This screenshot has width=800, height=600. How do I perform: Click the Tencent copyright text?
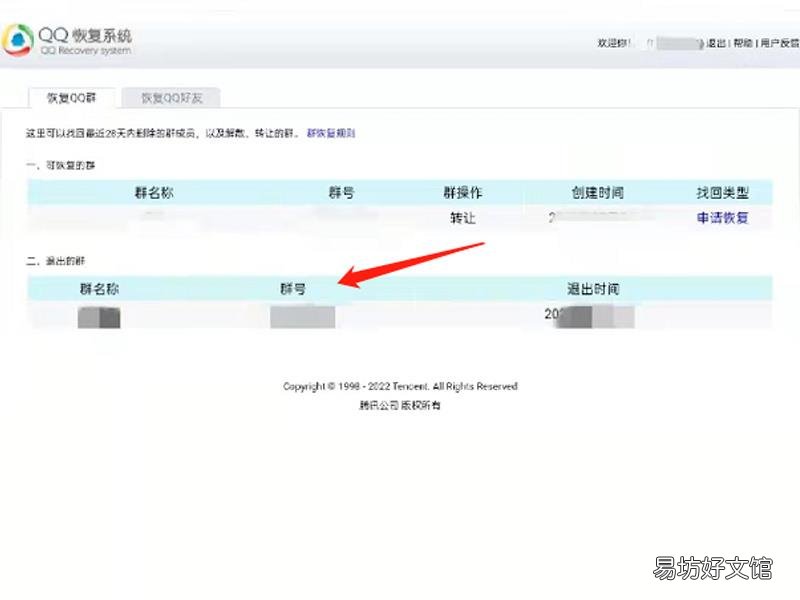tap(401, 386)
